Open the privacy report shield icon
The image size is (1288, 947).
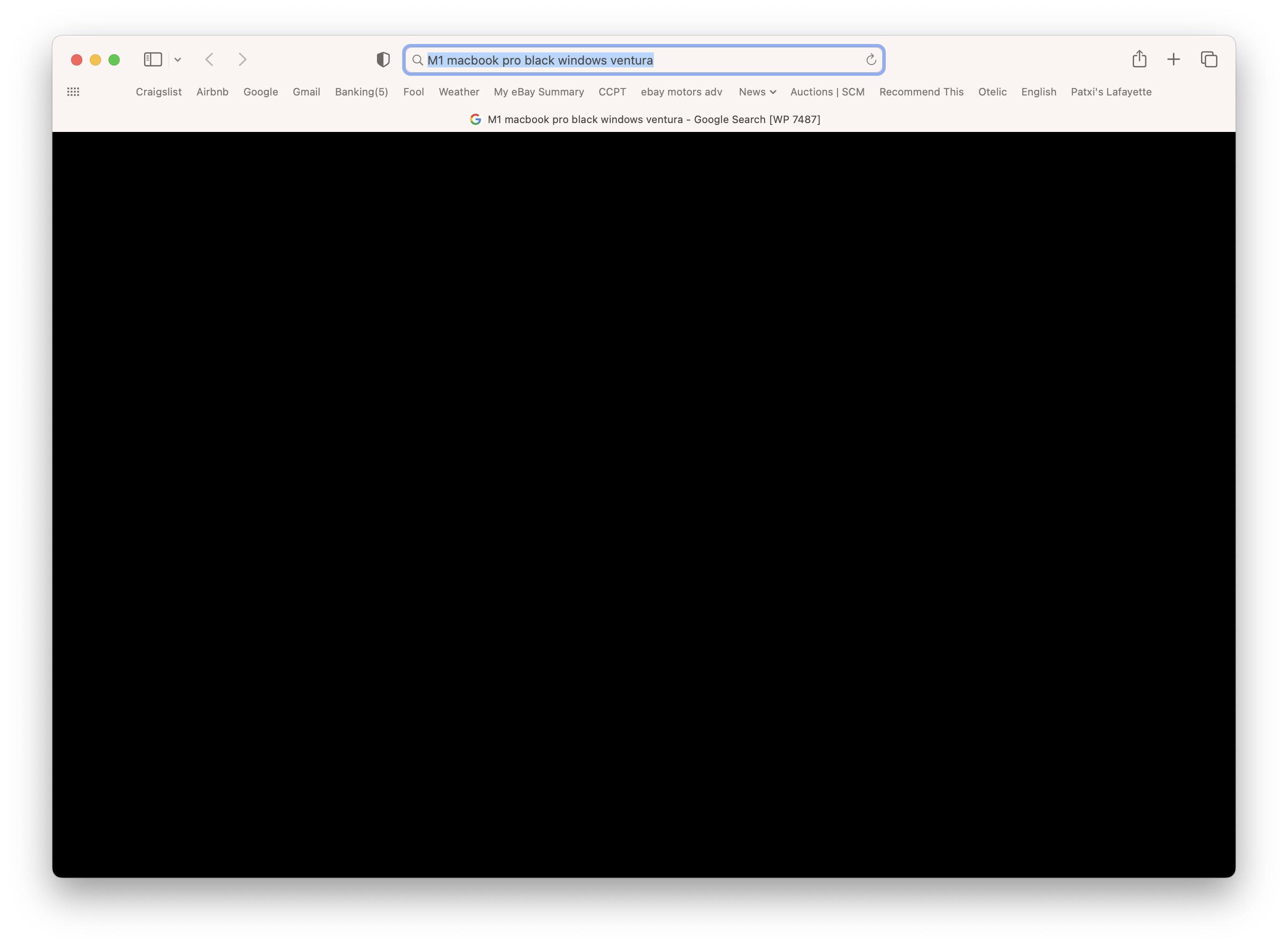(x=383, y=59)
